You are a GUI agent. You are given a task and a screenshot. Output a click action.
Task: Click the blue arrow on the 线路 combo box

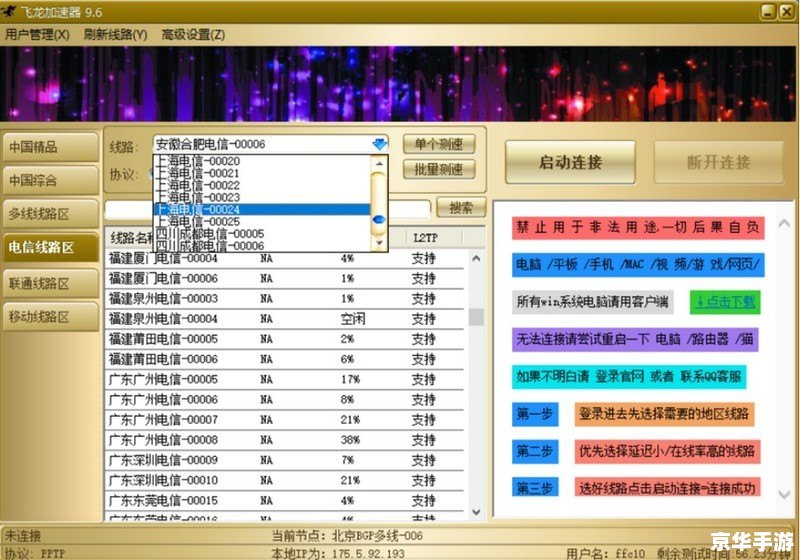click(x=379, y=145)
